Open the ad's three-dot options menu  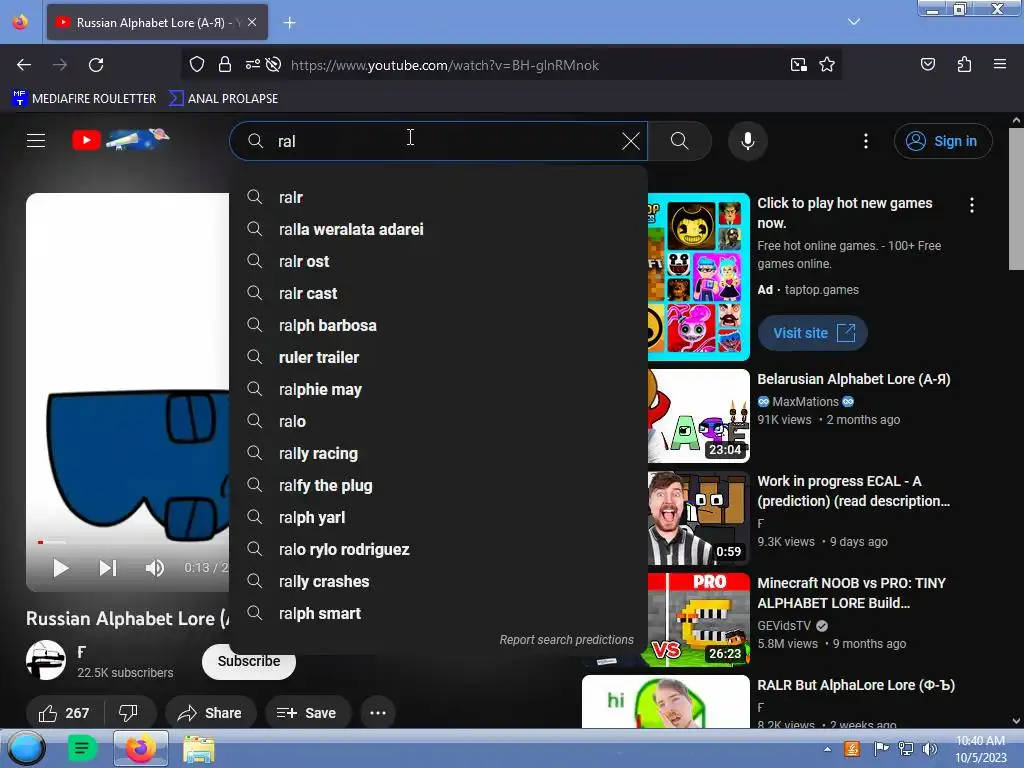pyautogui.click(x=972, y=205)
